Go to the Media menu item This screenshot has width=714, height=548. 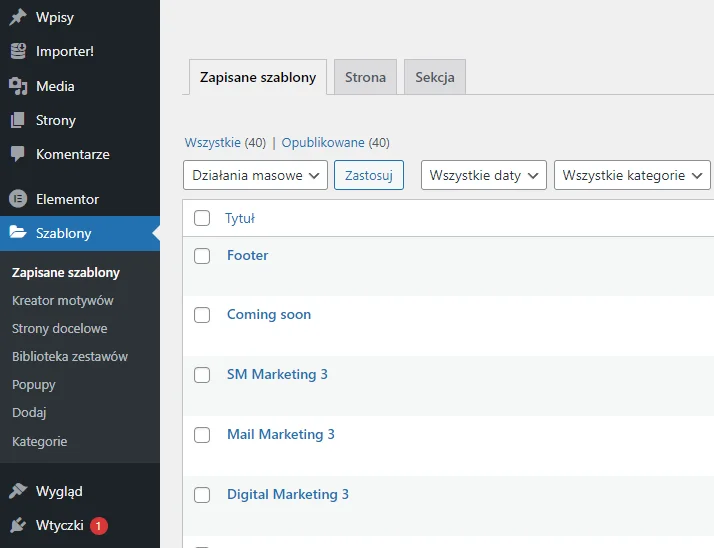click(x=80, y=86)
